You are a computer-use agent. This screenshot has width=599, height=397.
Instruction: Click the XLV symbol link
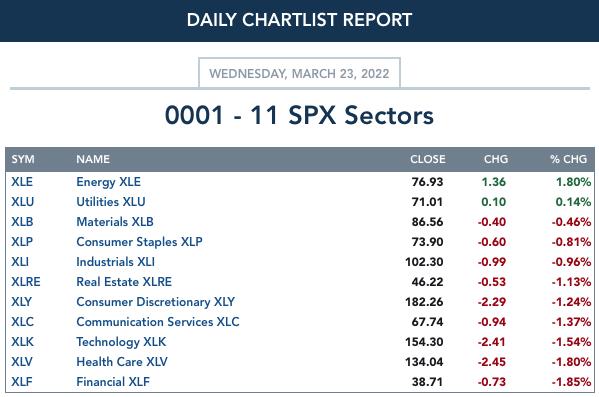[x=22, y=362]
